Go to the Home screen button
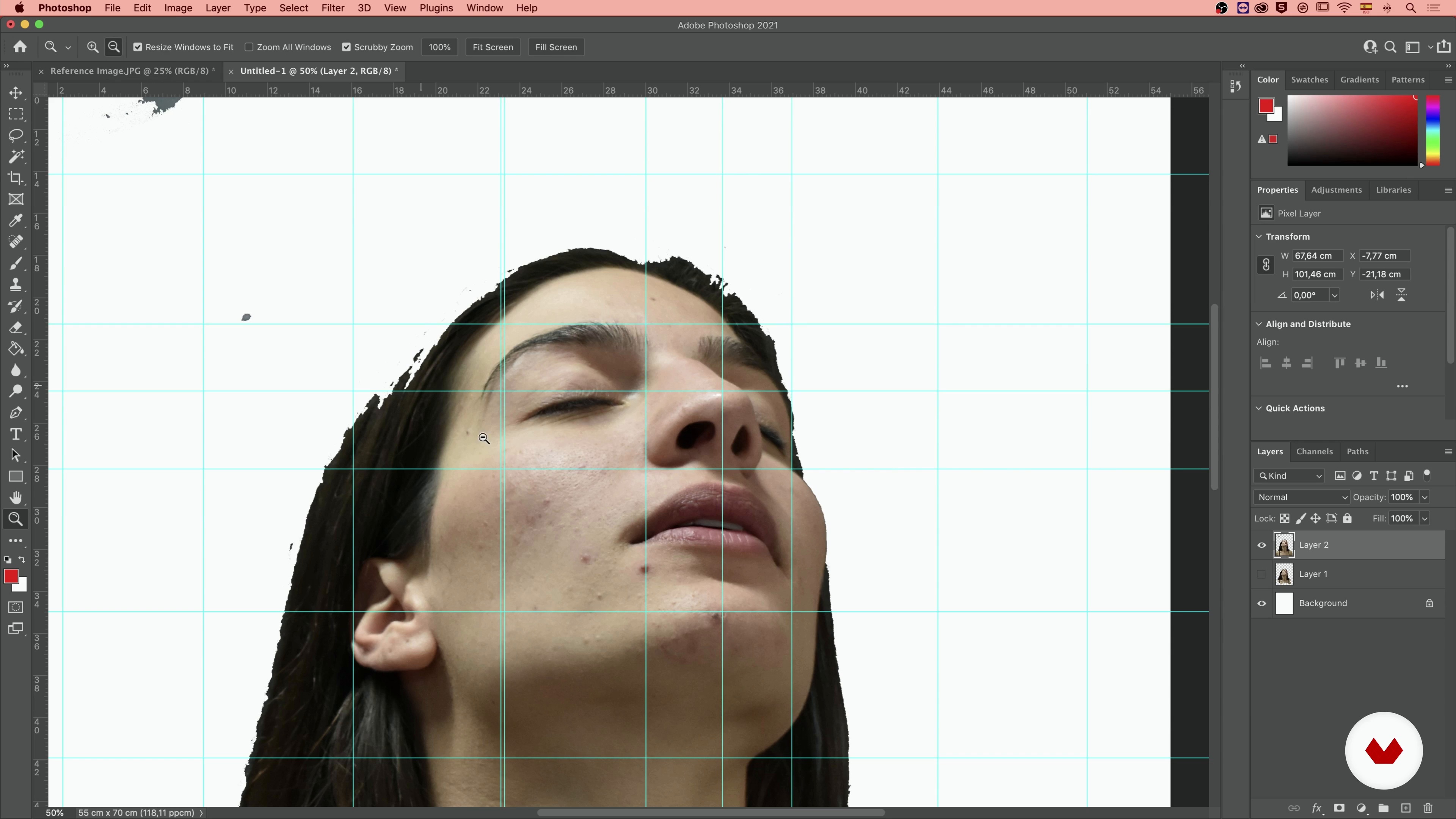The height and width of the screenshot is (819, 1456). tap(20, 47)
